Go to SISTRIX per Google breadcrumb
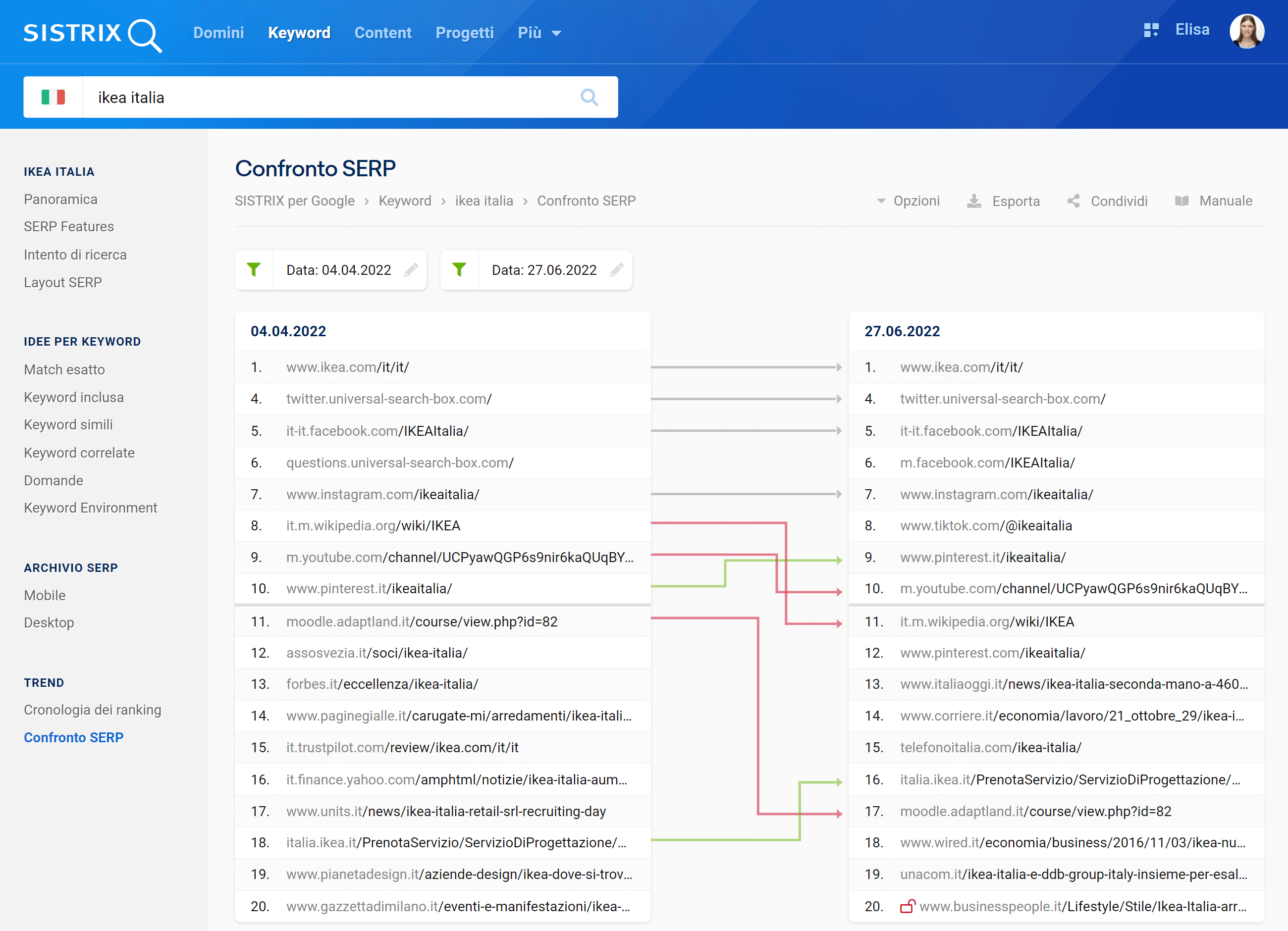The height and width of the screenshot is (931, 1288). (x=295, y=201)
